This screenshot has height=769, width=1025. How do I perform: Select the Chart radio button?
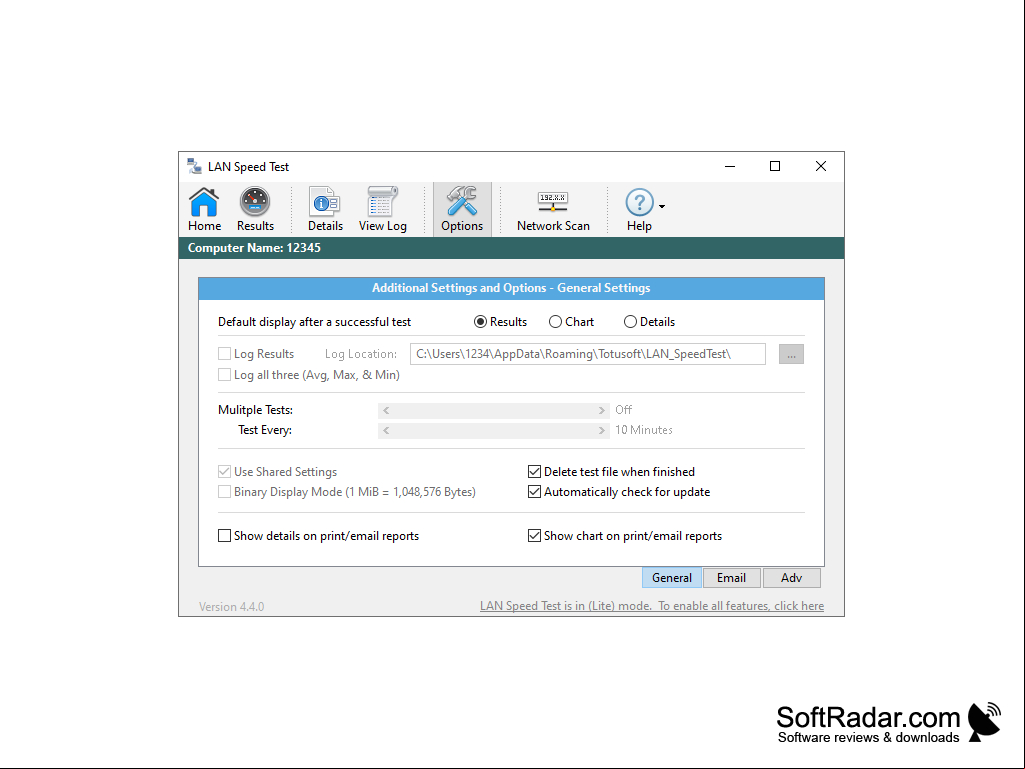[556, 322]
